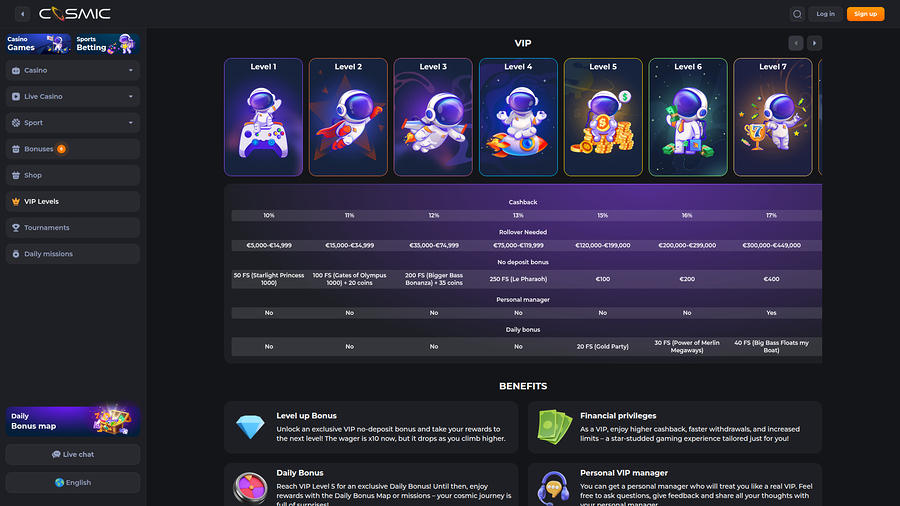Click the Level up Bonus heading

(307, 416)
